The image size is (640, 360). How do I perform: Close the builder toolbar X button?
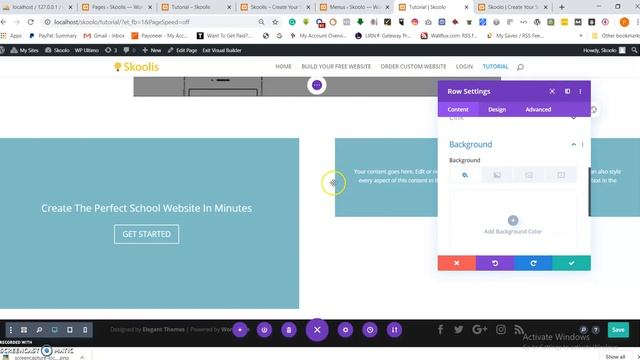(x=317, y=330)
